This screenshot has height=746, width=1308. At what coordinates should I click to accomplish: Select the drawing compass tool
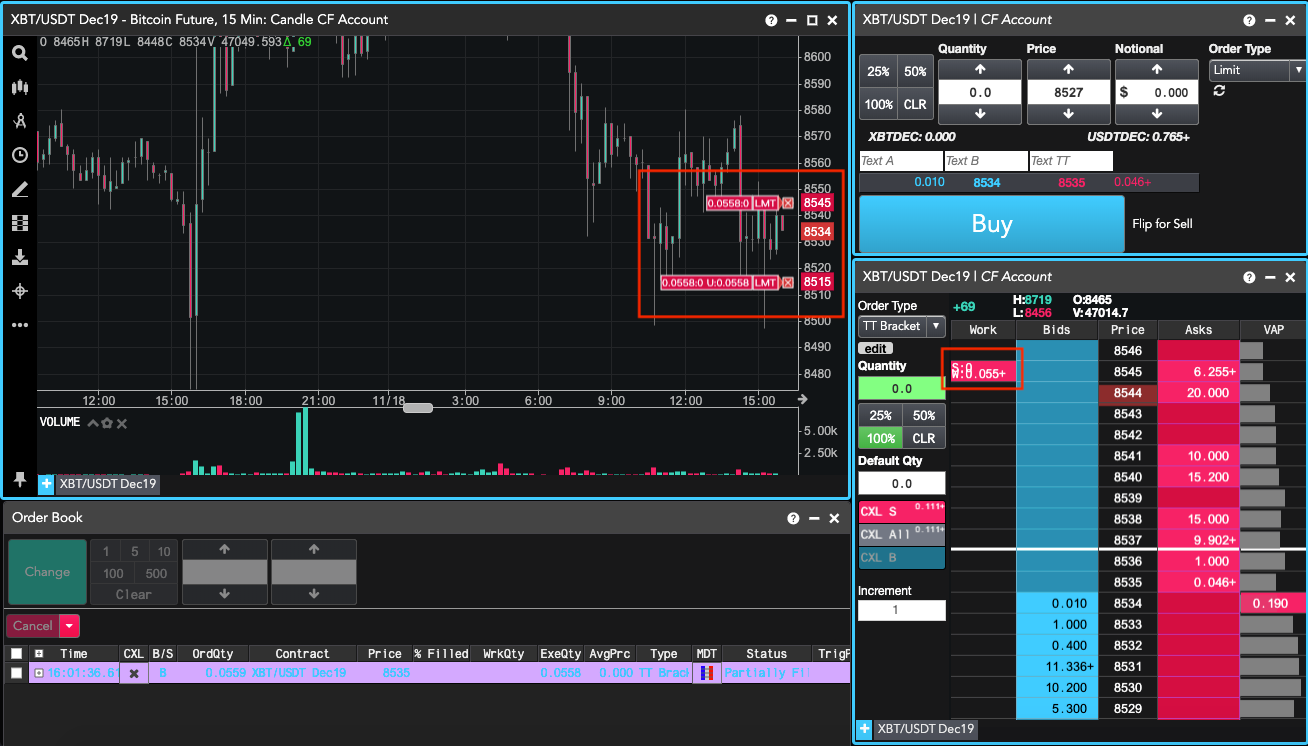pos(19,120)
